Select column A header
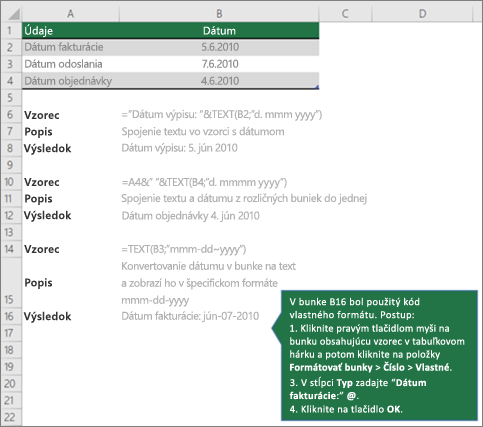 [70, 14]
